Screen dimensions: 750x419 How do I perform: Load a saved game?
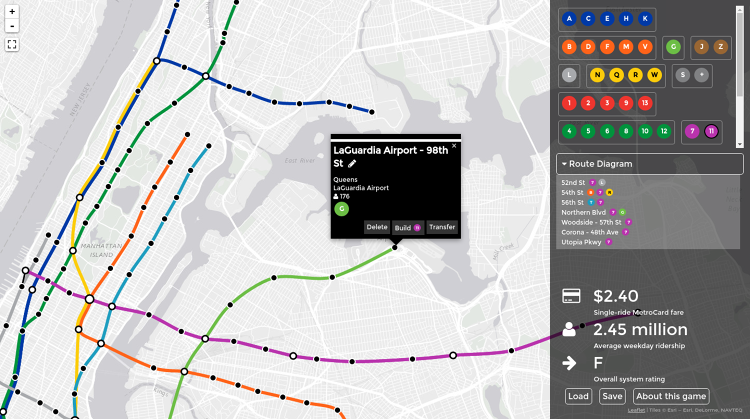pyautogui.click(x=578, y=397)
